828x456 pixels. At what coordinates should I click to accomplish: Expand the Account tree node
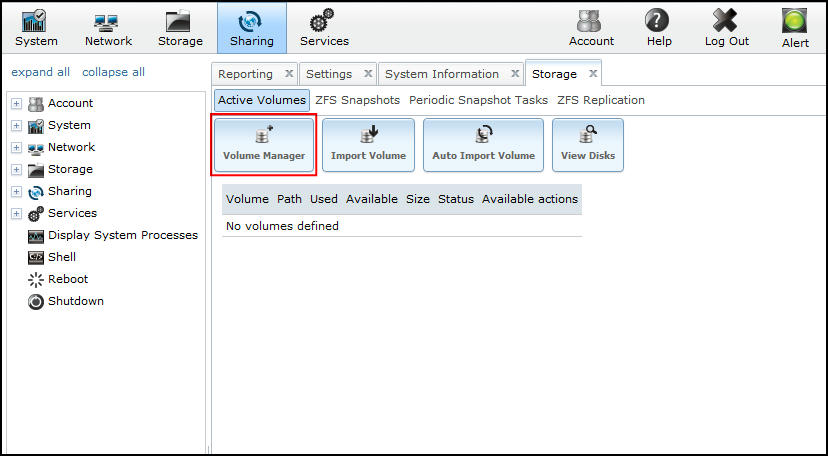click(x=16, y=103)
